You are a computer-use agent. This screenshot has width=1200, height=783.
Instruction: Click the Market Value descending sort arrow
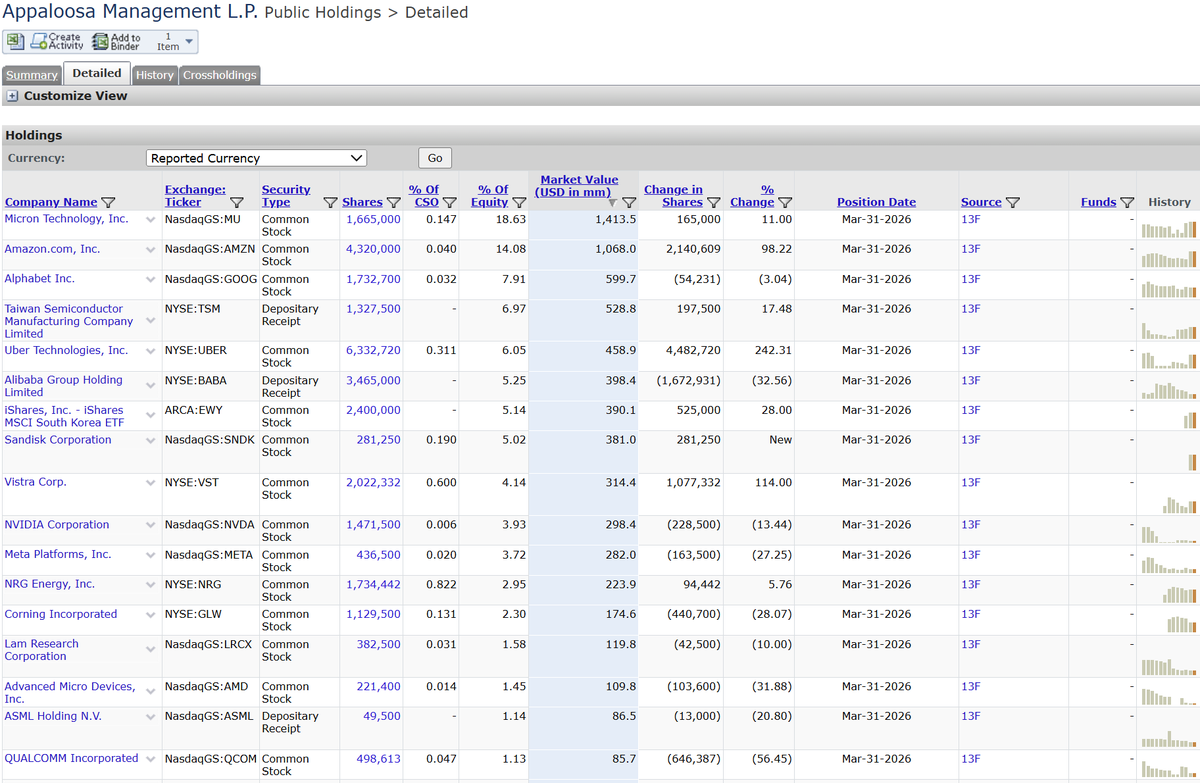pos(612,203)
